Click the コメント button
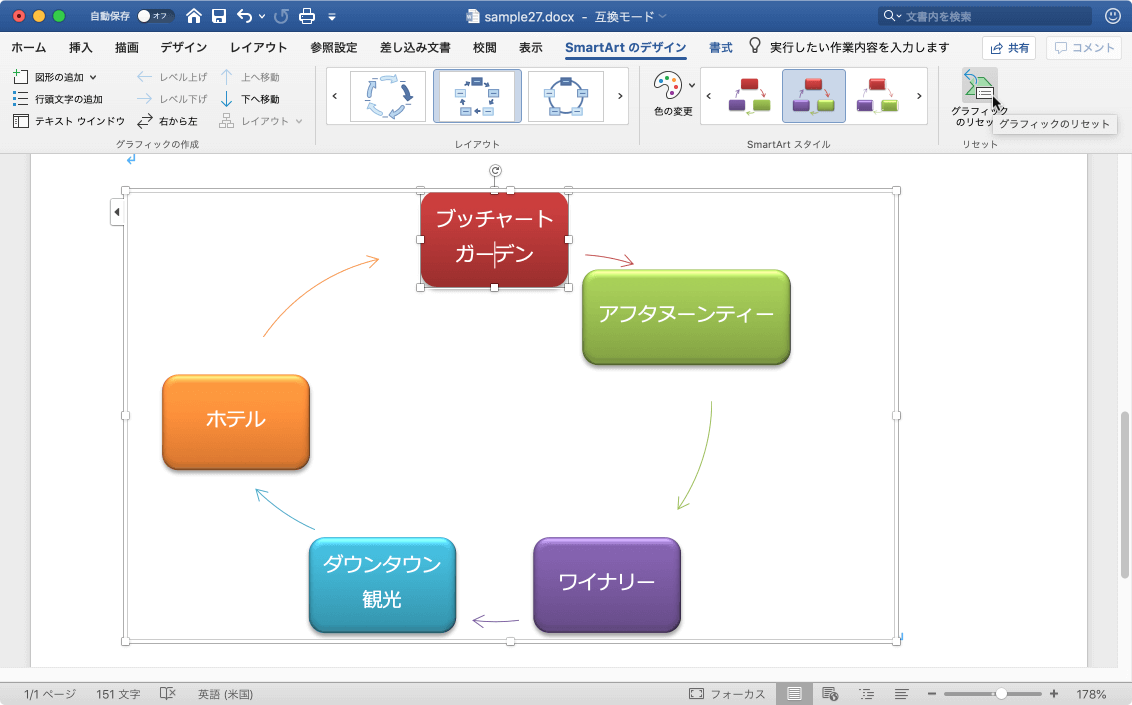The image size is (1132, 705). (x=1084, y=48)
